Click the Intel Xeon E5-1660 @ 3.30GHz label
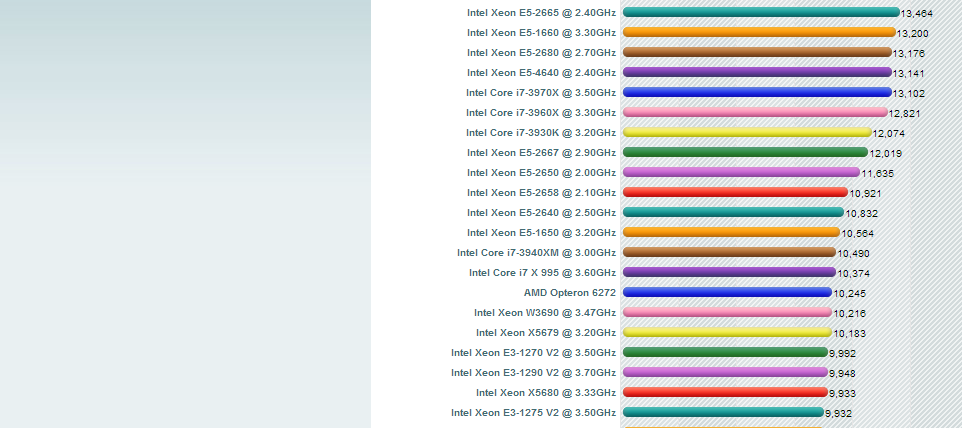 pos(541,33)
